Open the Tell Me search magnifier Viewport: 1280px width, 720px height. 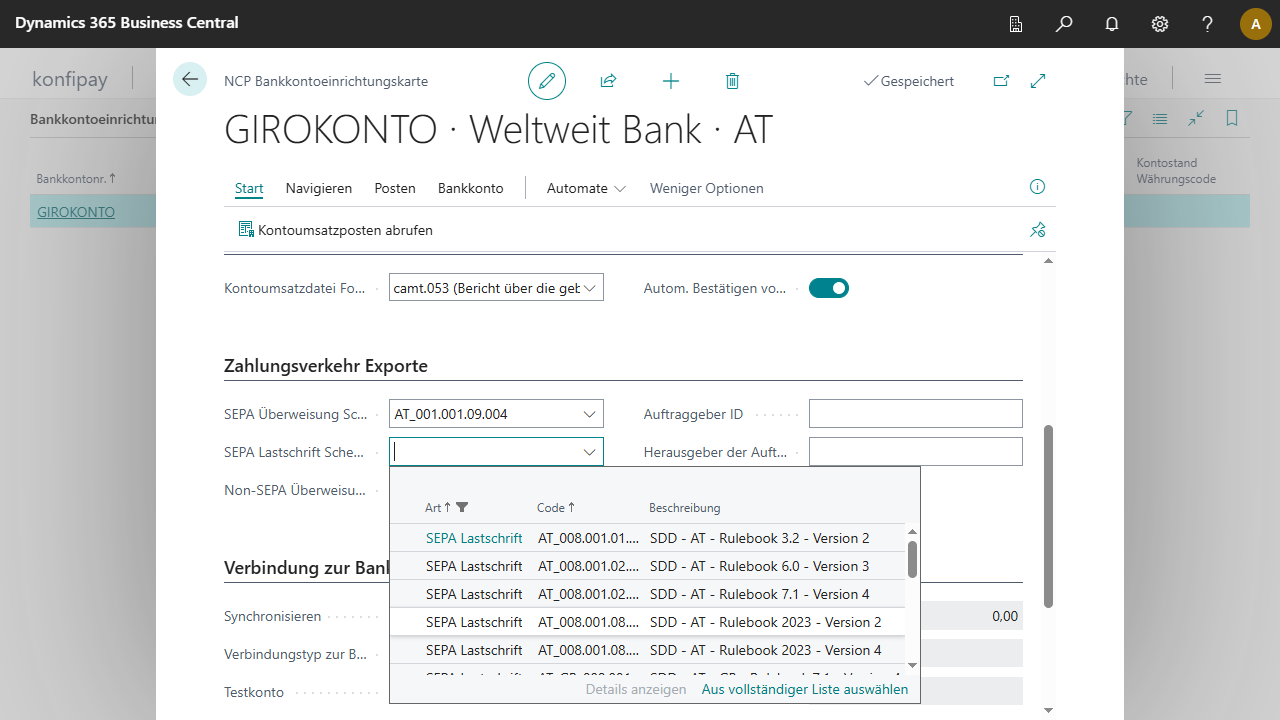coord(1064,24)
